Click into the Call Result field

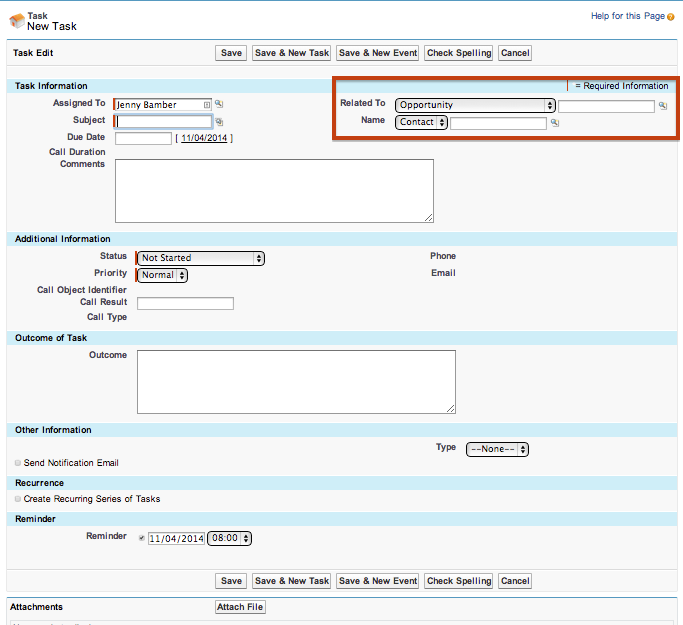click(186, 304)
